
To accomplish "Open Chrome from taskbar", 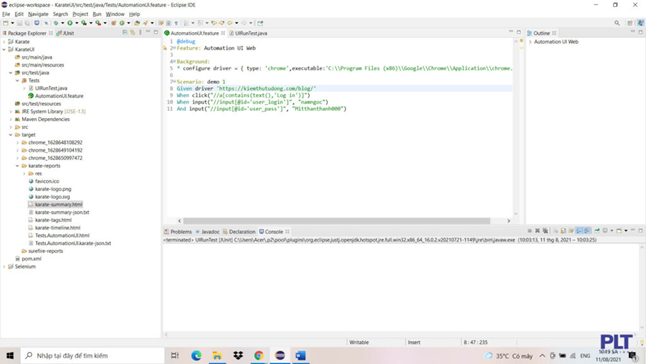I will click(x=259, y=355).
